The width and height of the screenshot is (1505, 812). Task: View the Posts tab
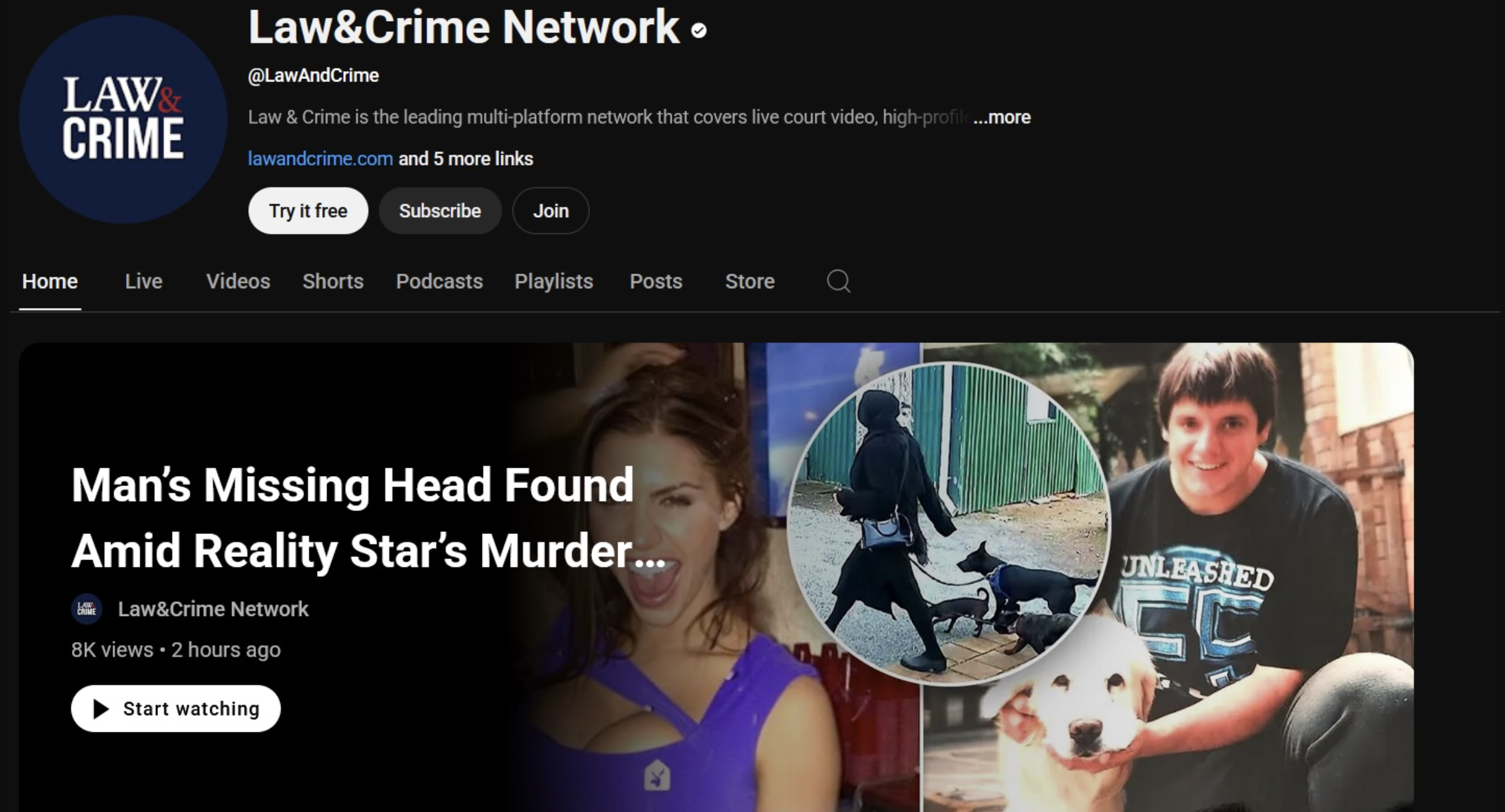coord(656,281)
